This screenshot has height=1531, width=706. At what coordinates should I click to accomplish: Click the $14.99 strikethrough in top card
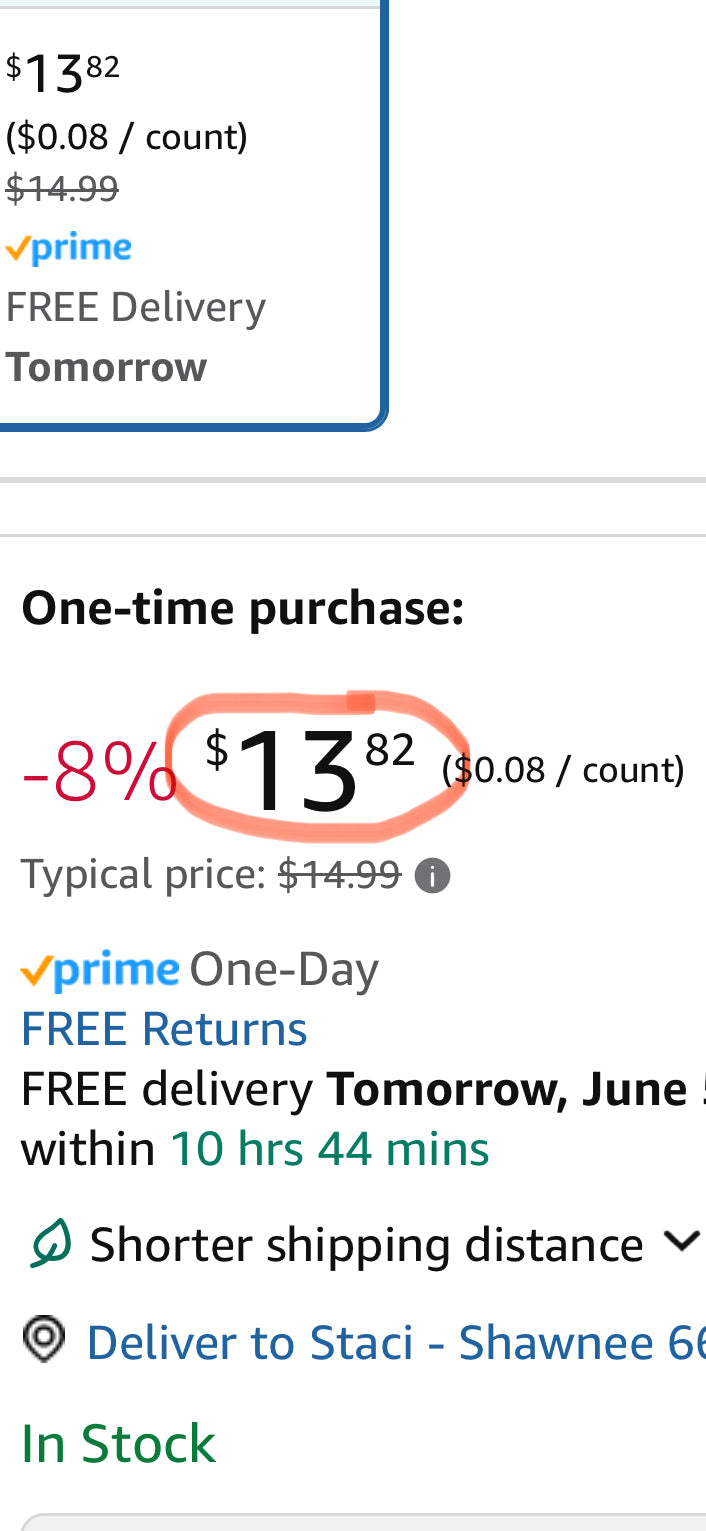click(x=62, y=188)
